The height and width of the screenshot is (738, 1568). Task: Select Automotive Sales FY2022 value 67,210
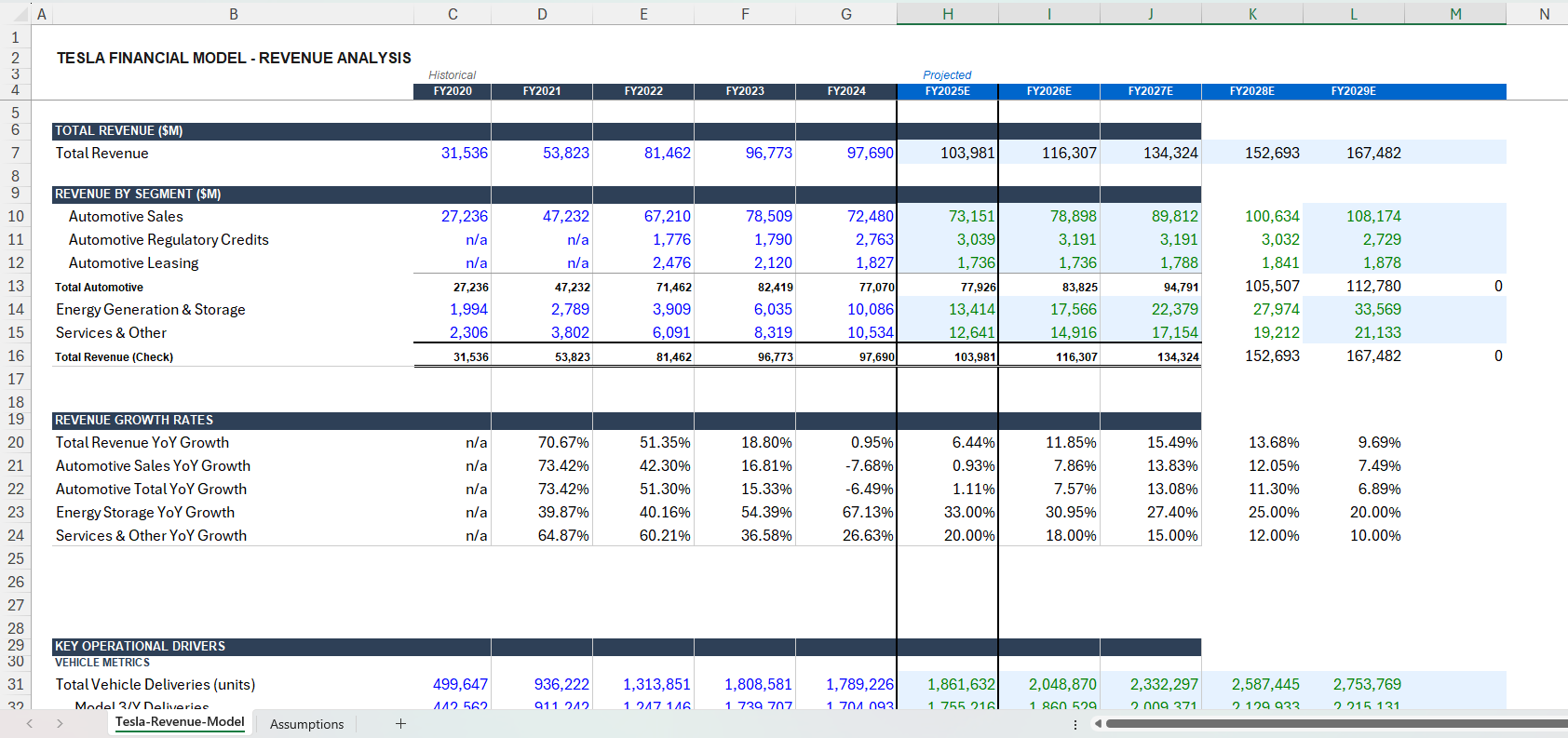tap(667, 216)
